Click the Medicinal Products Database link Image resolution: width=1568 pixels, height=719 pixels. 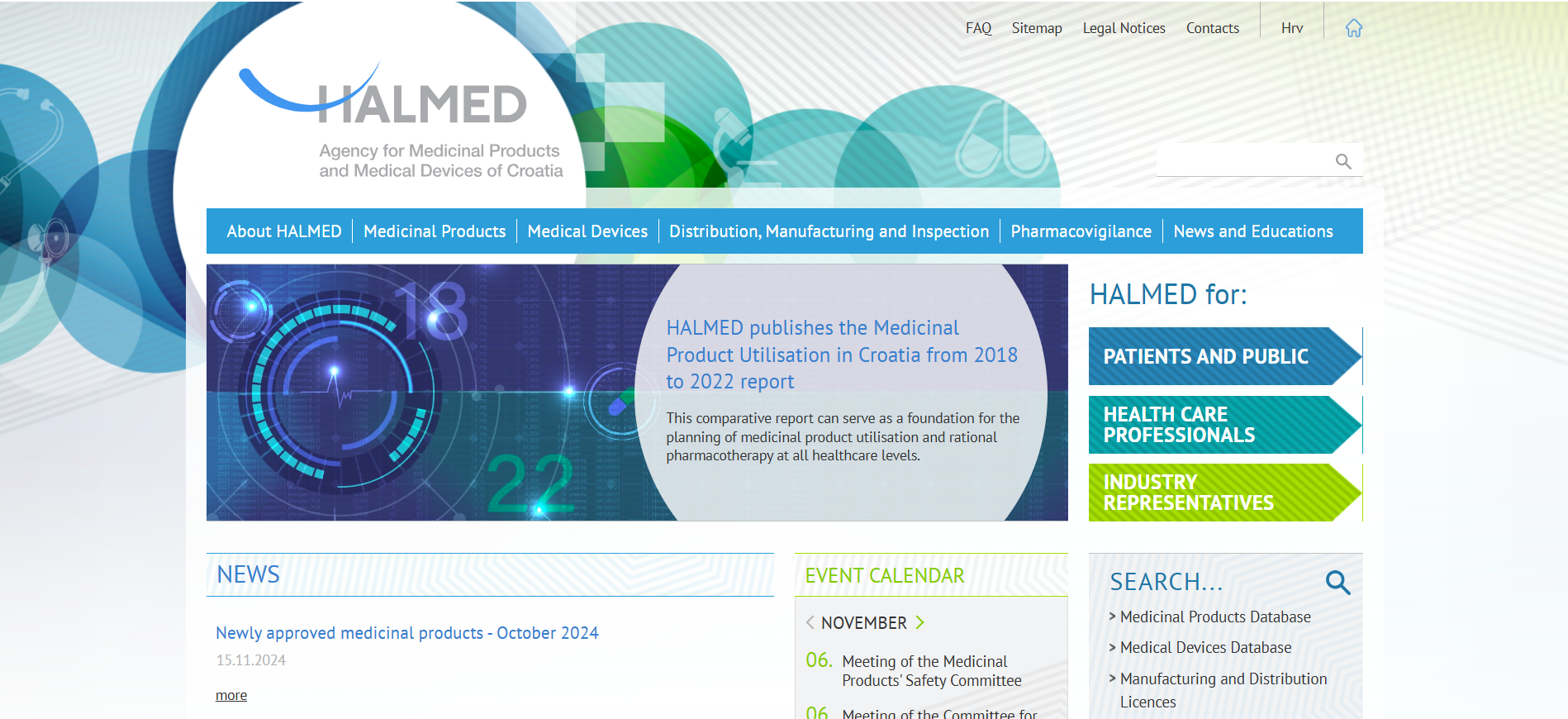(x=1214, y=617)
